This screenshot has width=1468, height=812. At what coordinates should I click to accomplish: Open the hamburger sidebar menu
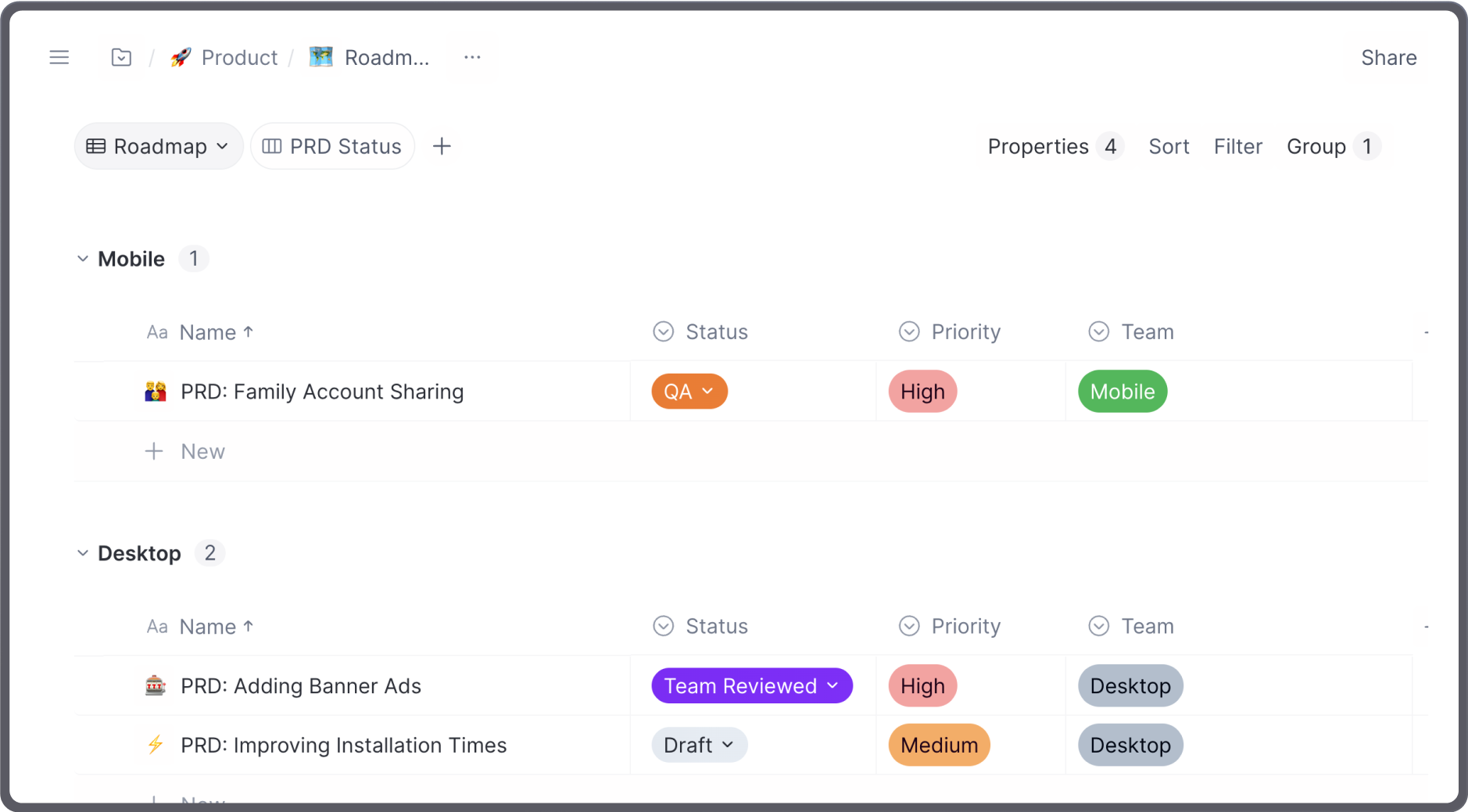(x=59, y=57)
